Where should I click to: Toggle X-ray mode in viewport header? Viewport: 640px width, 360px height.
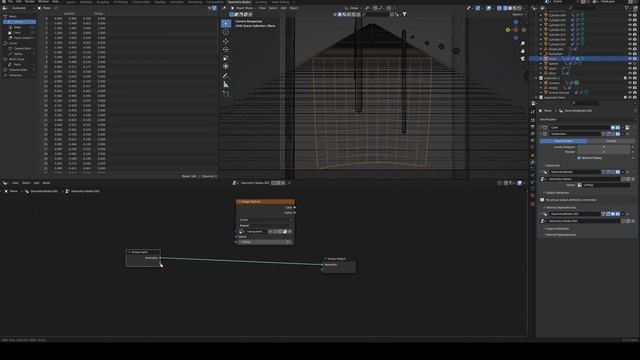(x=499, y=8)
